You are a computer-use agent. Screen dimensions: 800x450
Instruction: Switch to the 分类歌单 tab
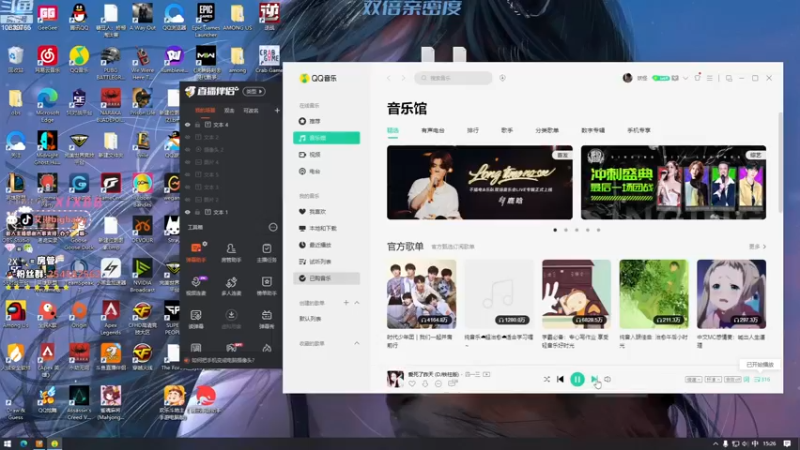coord(547,131)
